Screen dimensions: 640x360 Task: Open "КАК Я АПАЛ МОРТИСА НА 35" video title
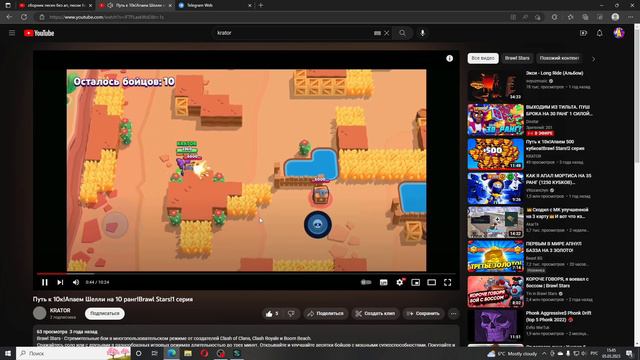click(559, 179)
